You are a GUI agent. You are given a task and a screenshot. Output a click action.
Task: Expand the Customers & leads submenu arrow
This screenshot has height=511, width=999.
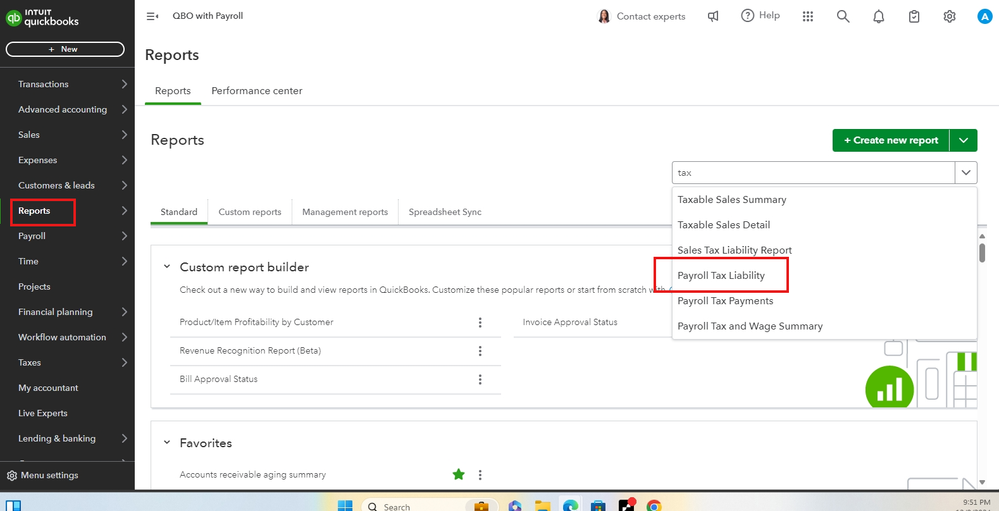tap(124, 185)
